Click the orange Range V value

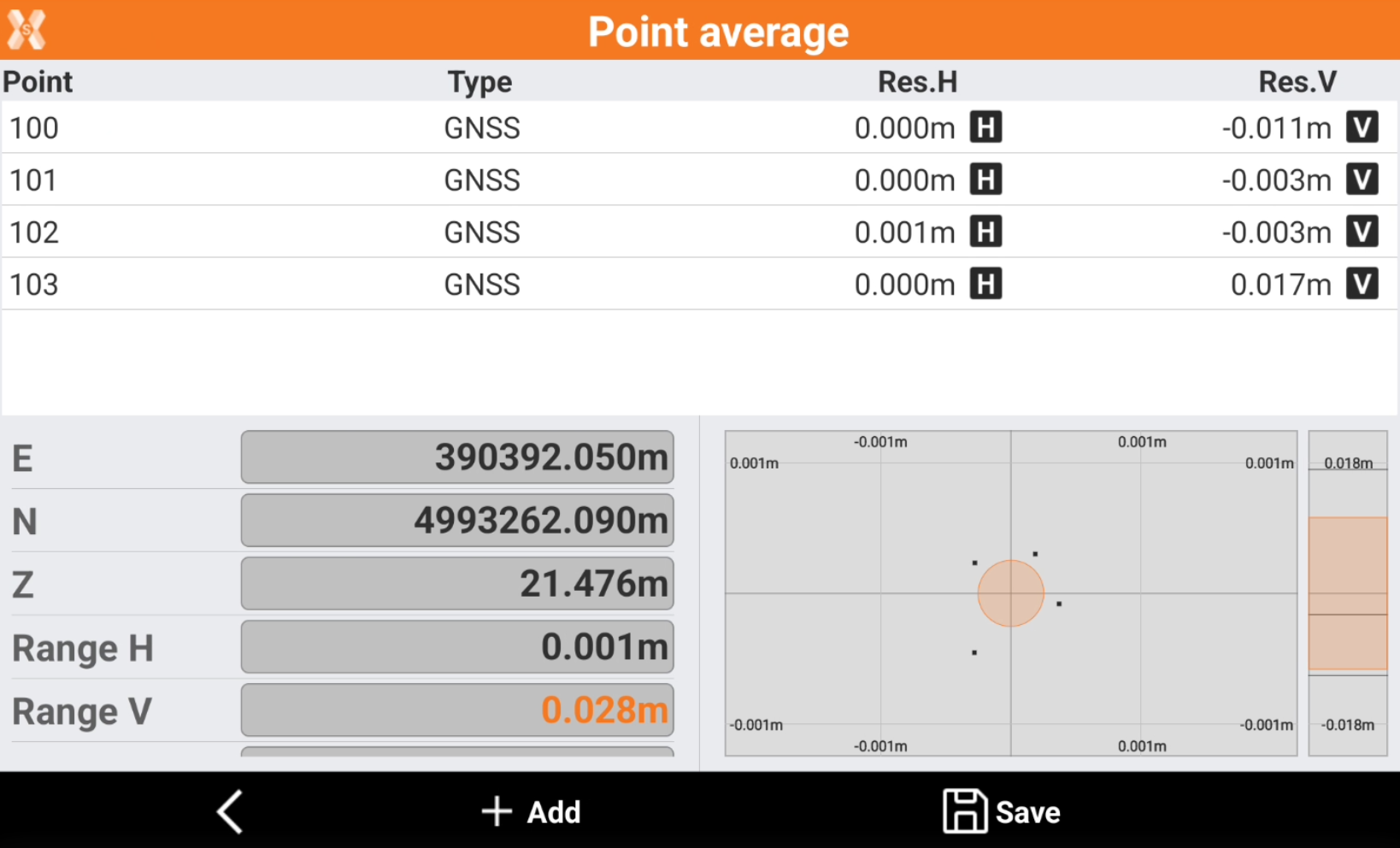point(603,710)
